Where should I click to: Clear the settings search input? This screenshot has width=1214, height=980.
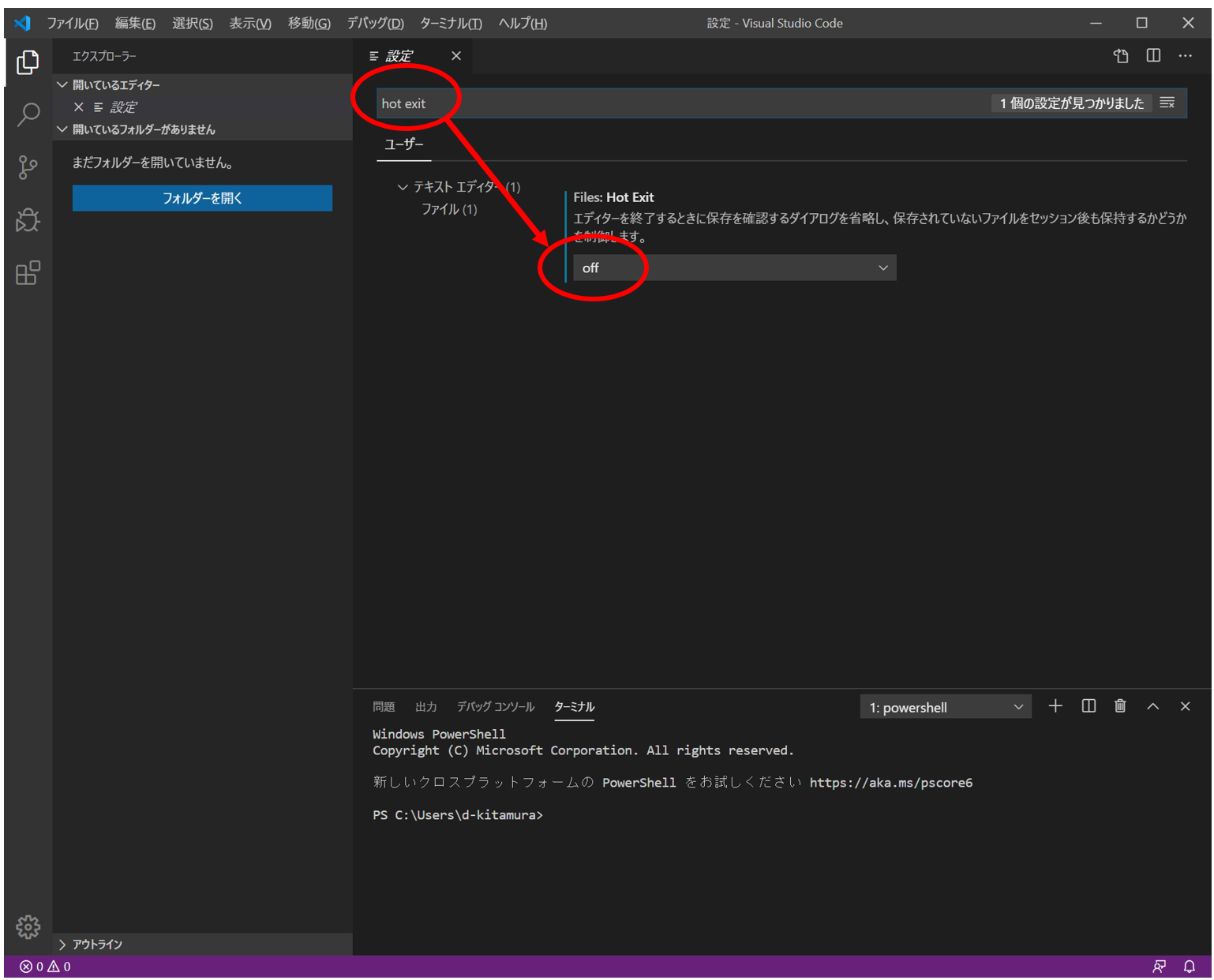pyautogui.click(x=1167, y=103)
